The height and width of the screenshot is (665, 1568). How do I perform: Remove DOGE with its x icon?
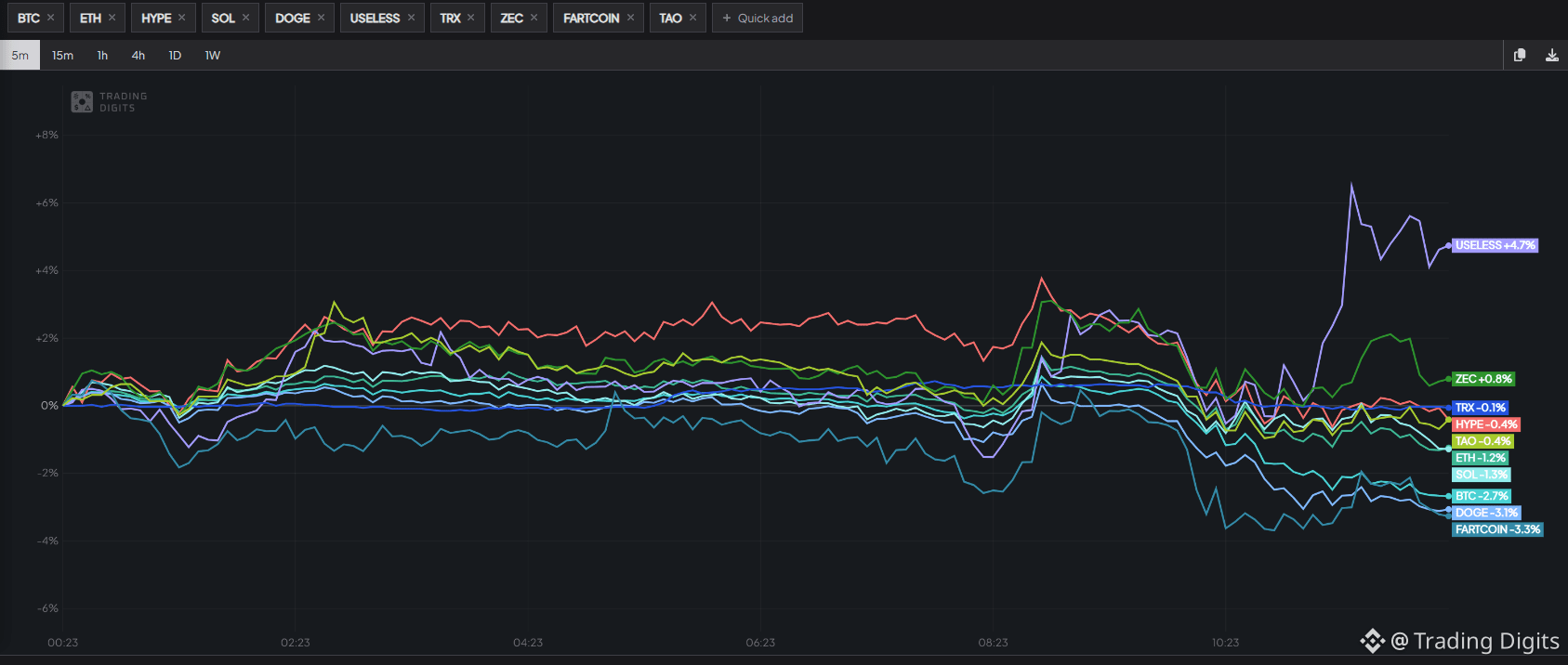click(321, 18)
